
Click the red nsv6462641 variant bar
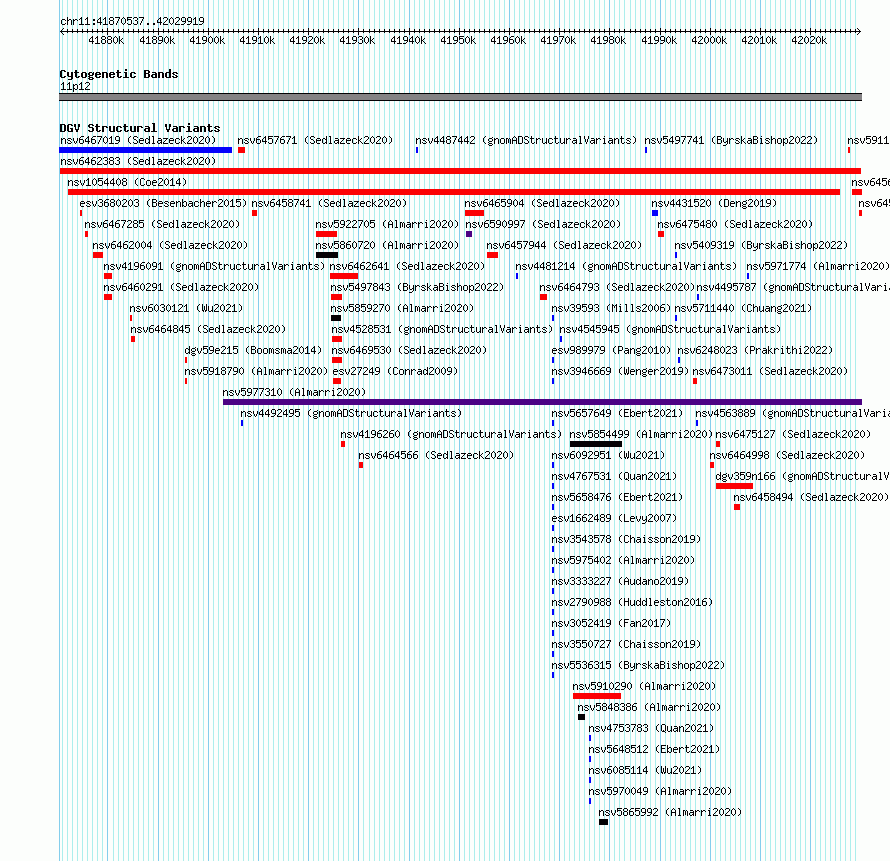coord(343,276)
